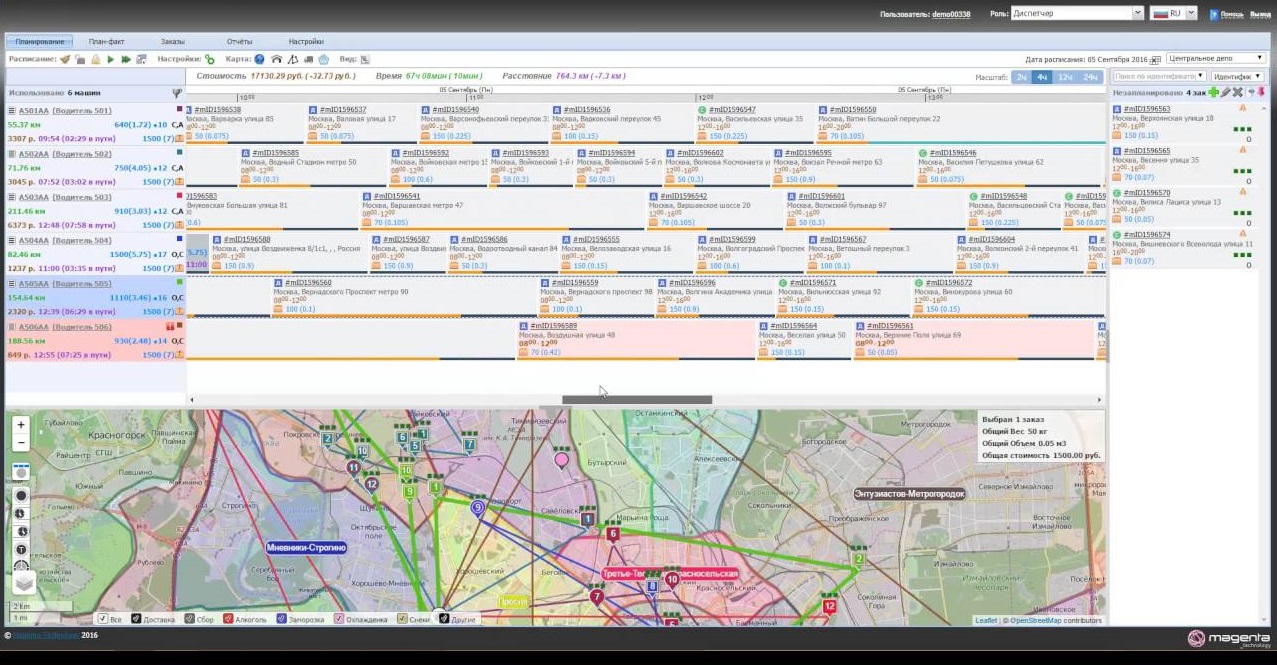This screenshot has width=1277, height=665.
Task: Switch to the План-факт tab
Action: click(x=106, y=42)
